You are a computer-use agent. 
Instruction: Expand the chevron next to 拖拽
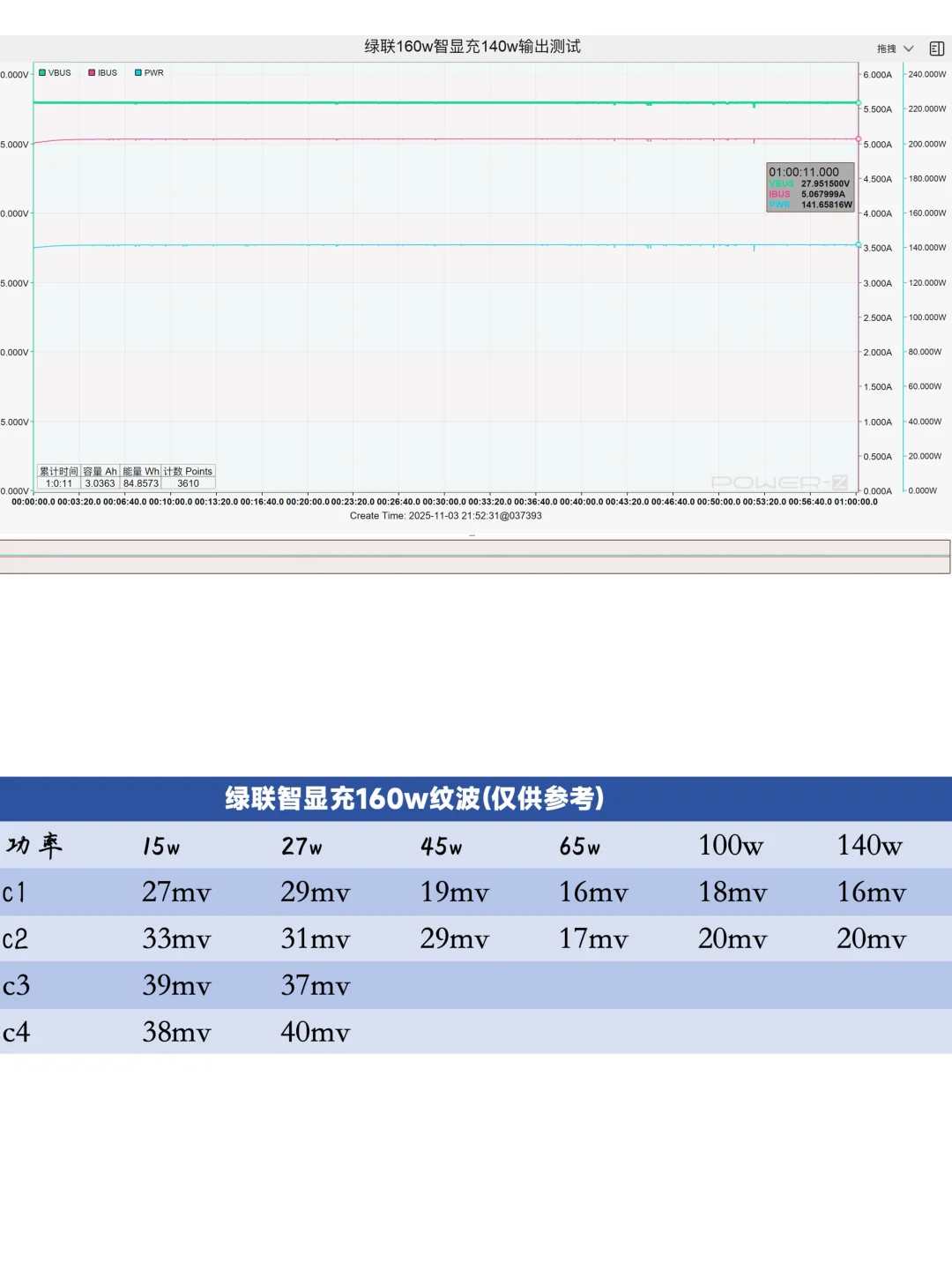point(908,49)
